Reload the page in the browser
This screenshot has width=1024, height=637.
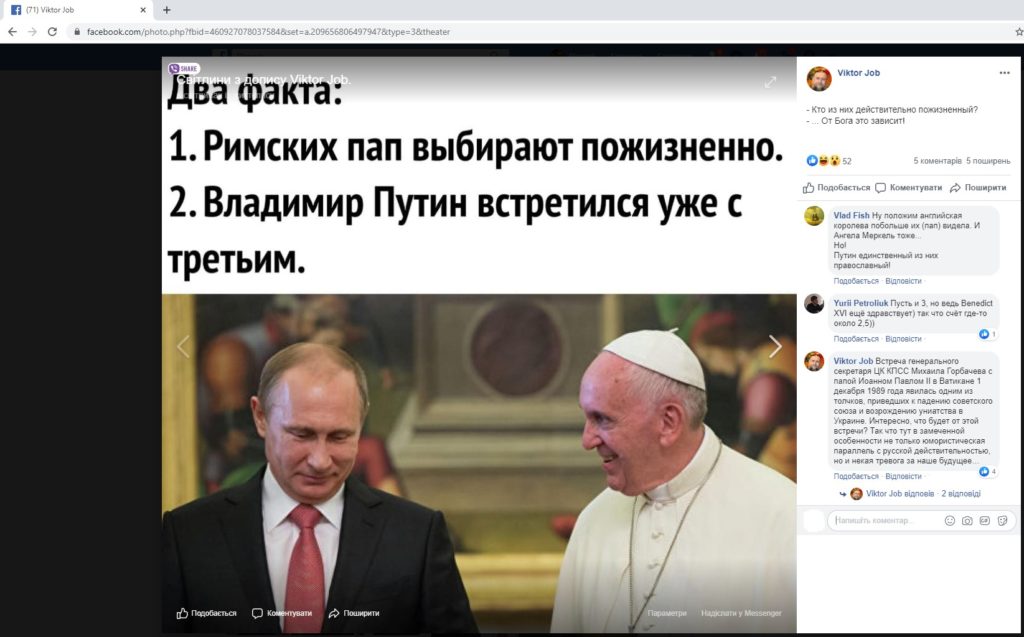[52, 31]
